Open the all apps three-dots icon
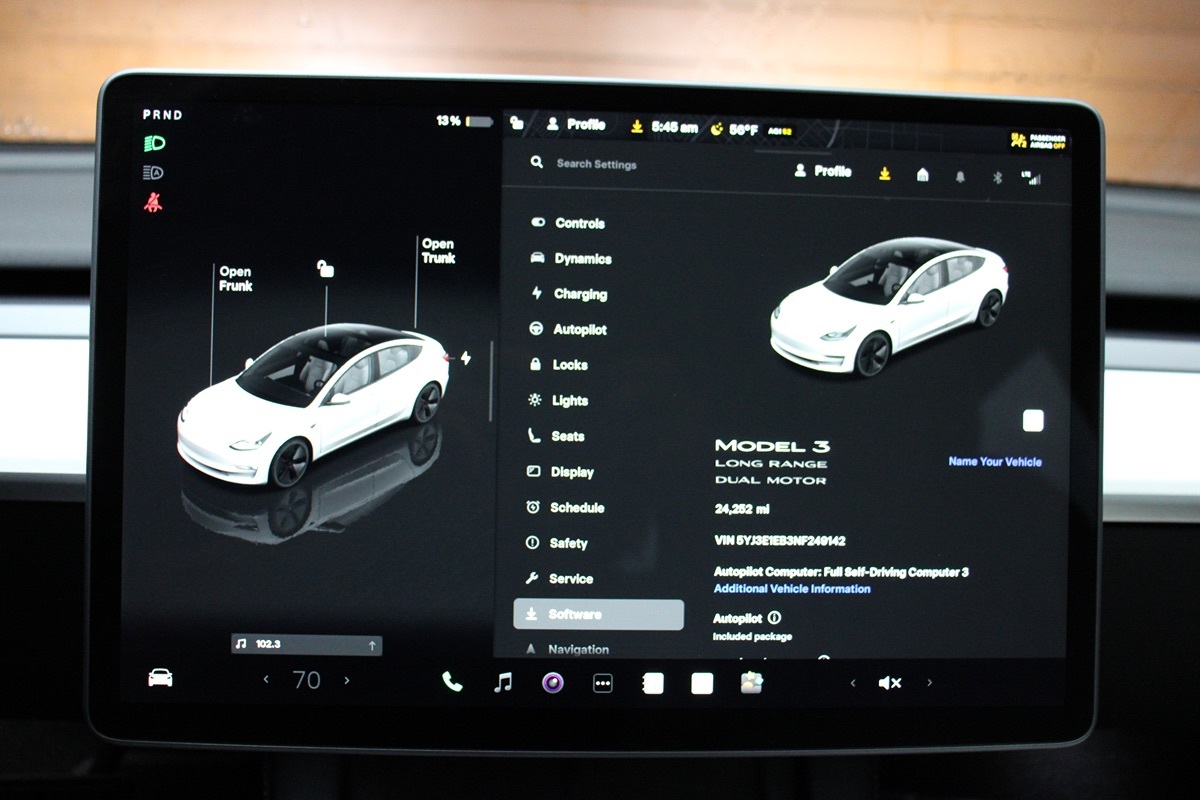 click(x=602, y=683)
